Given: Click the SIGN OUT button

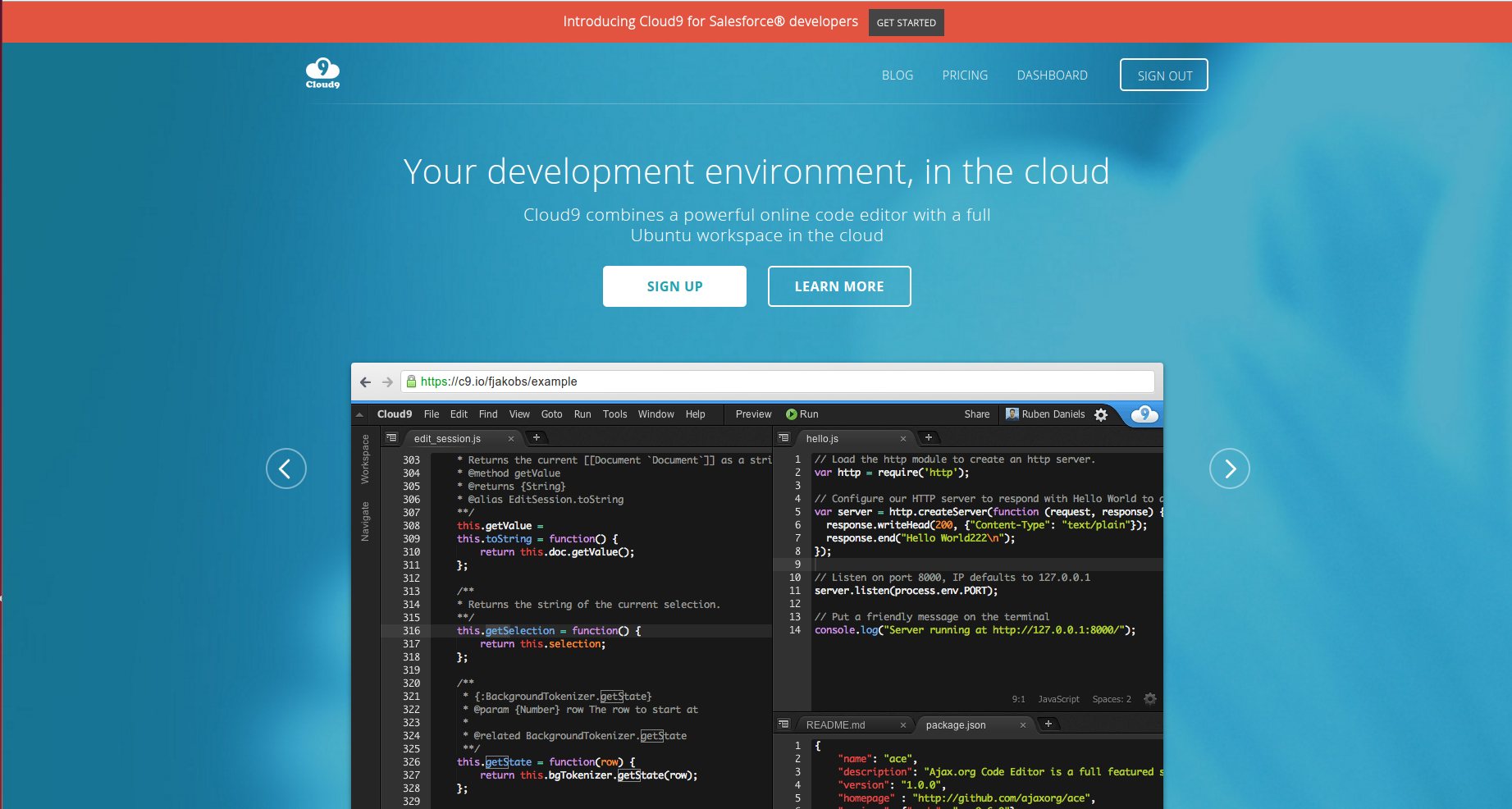Looking at the screenshot, I should (1164, 75).
